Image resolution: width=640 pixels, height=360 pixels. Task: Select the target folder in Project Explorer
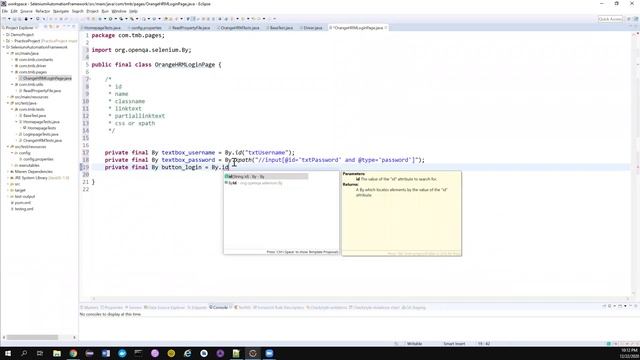point(20,190)
